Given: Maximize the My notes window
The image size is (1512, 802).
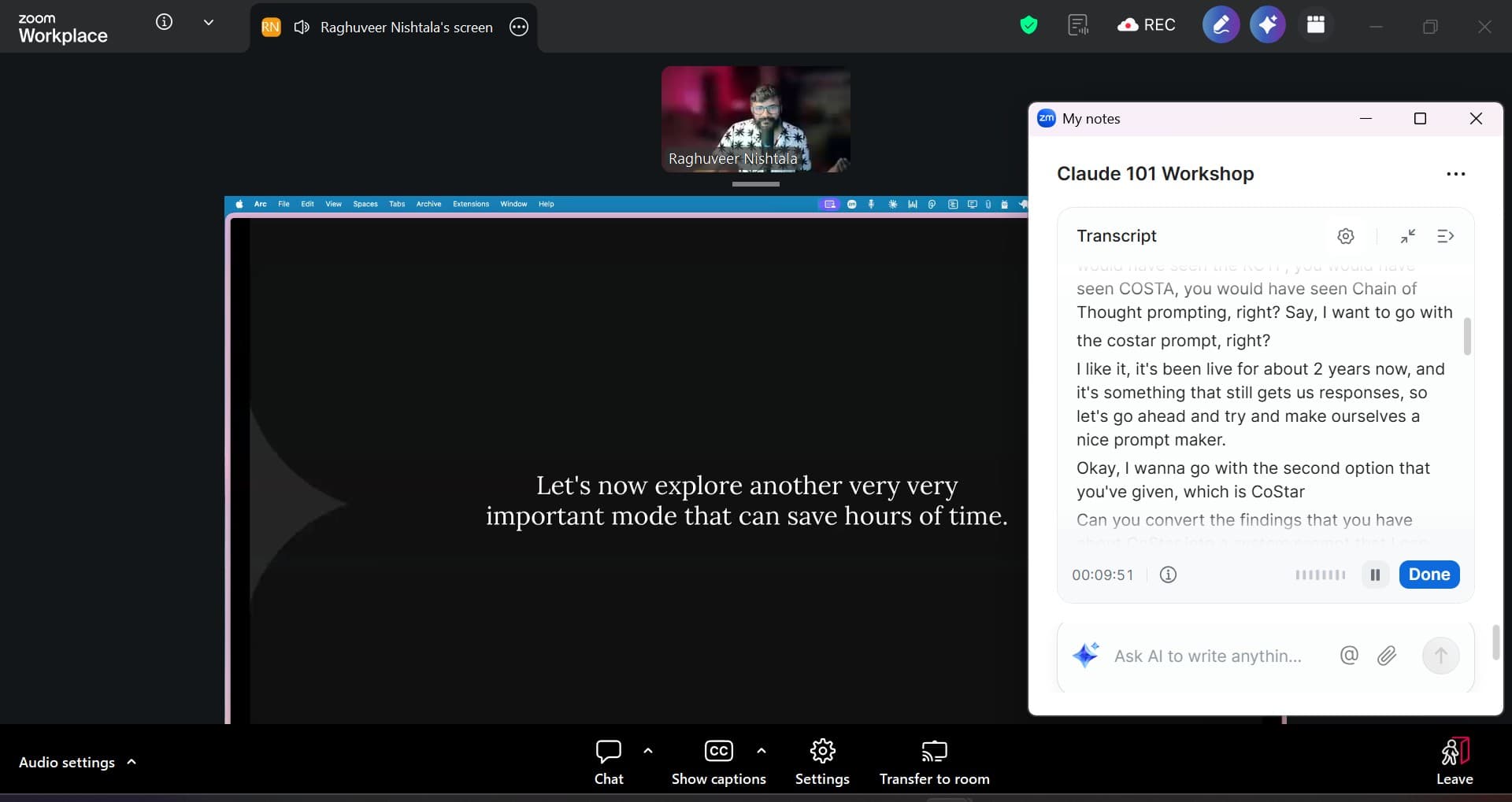Looking at the screenshot, I should [x=1420, y=118].
